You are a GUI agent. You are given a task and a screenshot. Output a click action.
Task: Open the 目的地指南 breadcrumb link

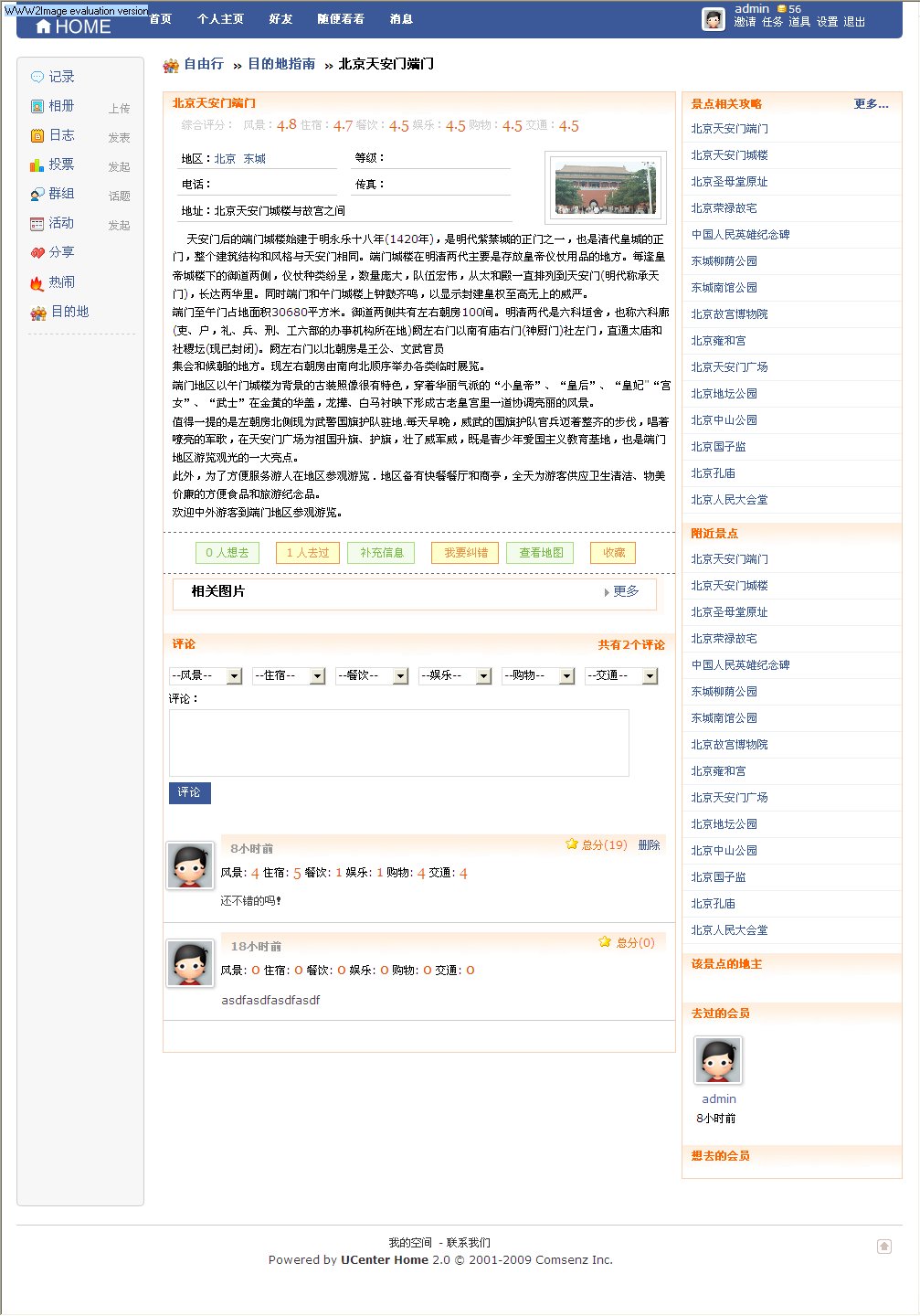pos(281,64)
